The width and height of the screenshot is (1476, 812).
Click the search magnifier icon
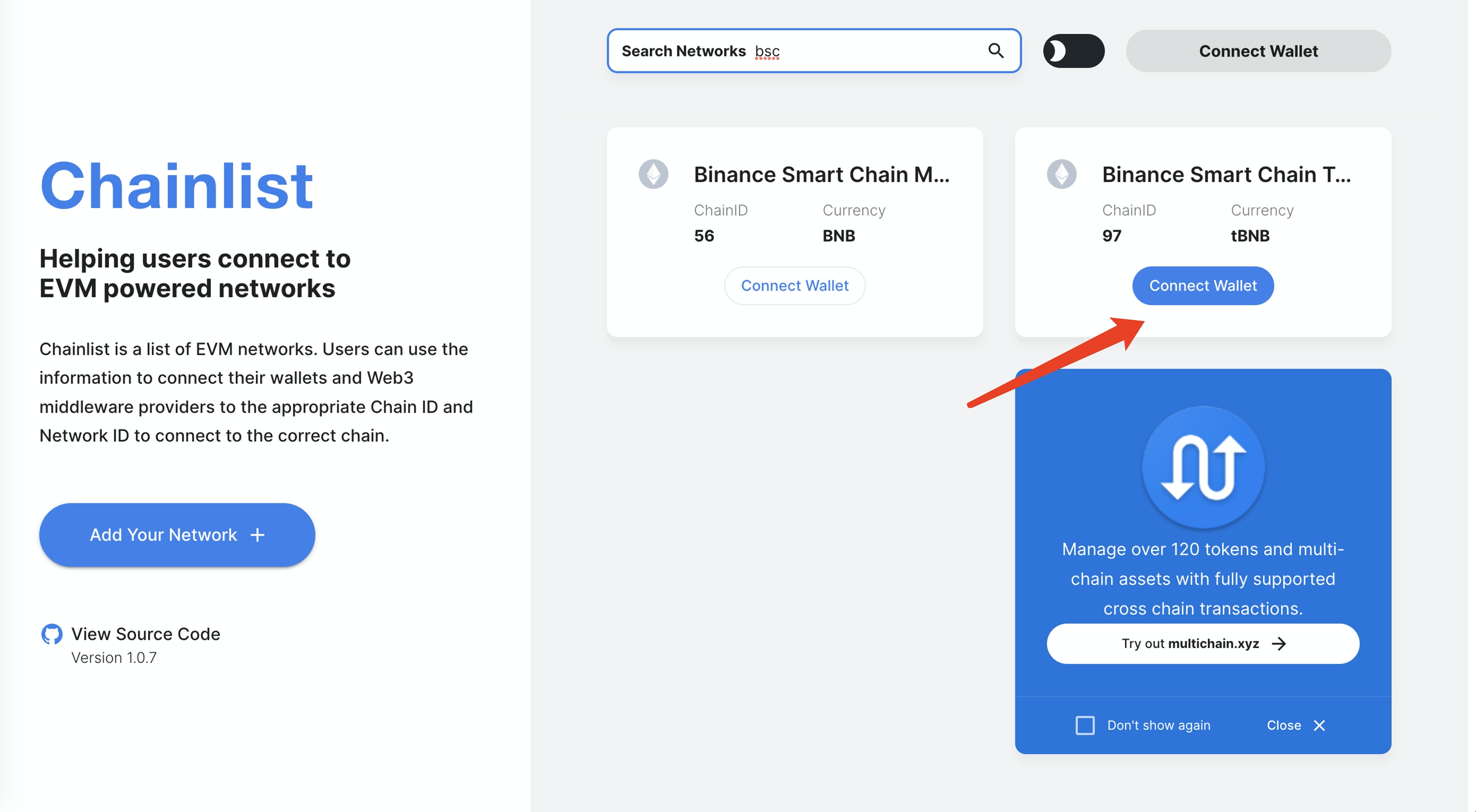click(x=996, y=51)
